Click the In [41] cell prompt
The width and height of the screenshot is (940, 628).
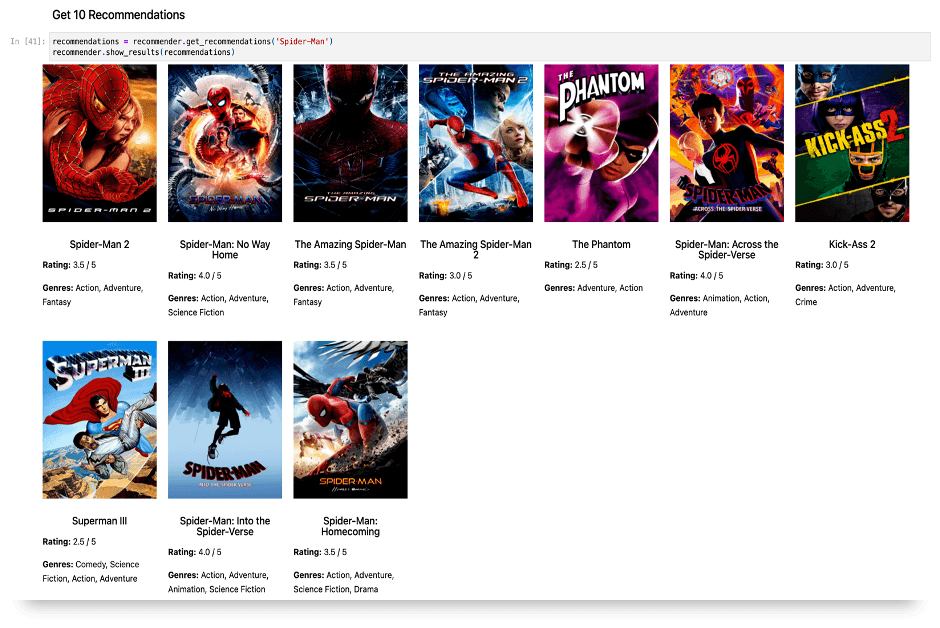tap(27, 41)
